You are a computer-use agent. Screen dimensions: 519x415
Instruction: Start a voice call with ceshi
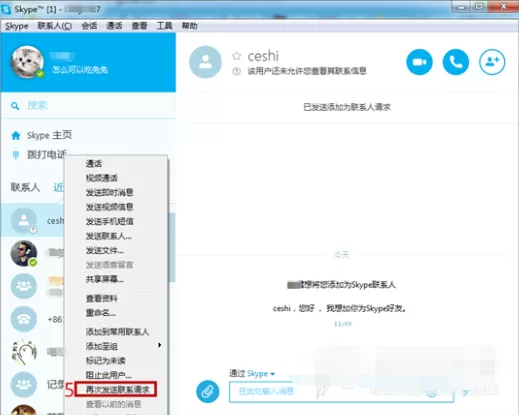pyautogui.click(x=456, y=62)
